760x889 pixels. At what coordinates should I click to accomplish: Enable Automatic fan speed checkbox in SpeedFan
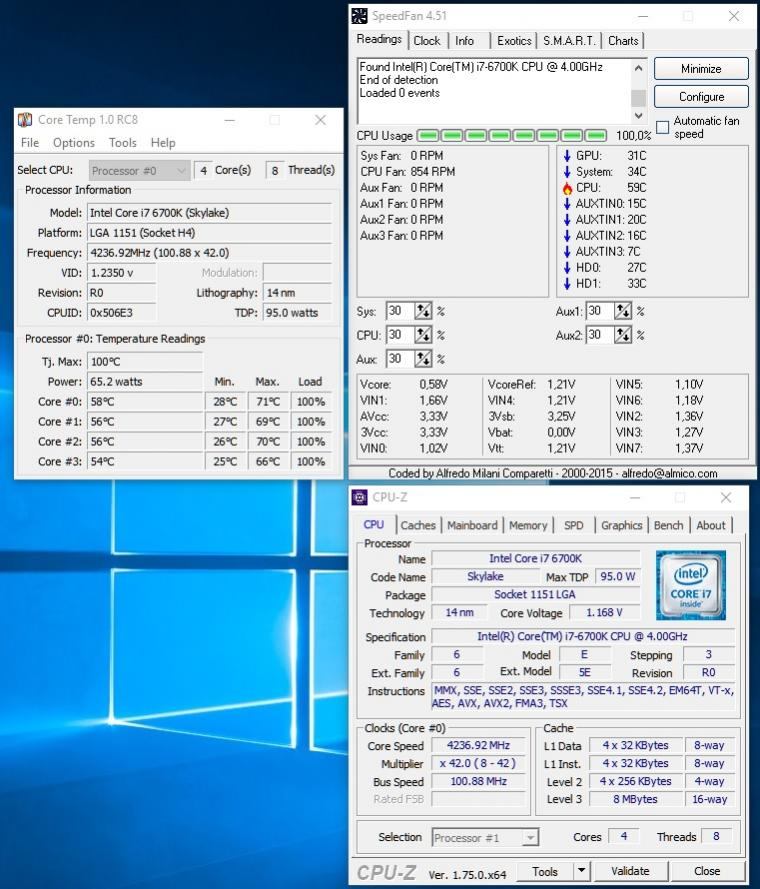[x=662, y=127]
